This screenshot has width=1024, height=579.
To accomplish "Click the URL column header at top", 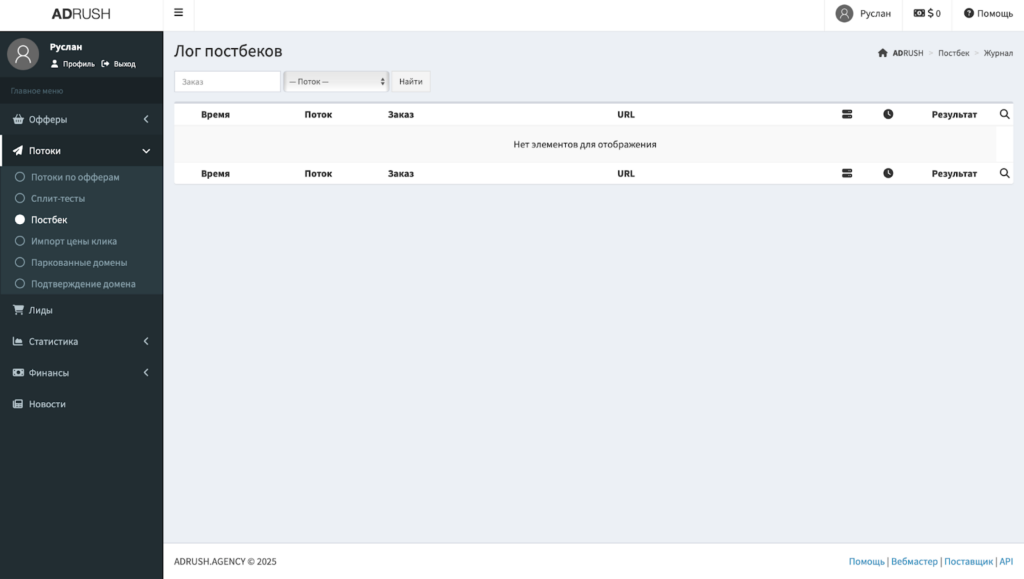I will point(626,114).
